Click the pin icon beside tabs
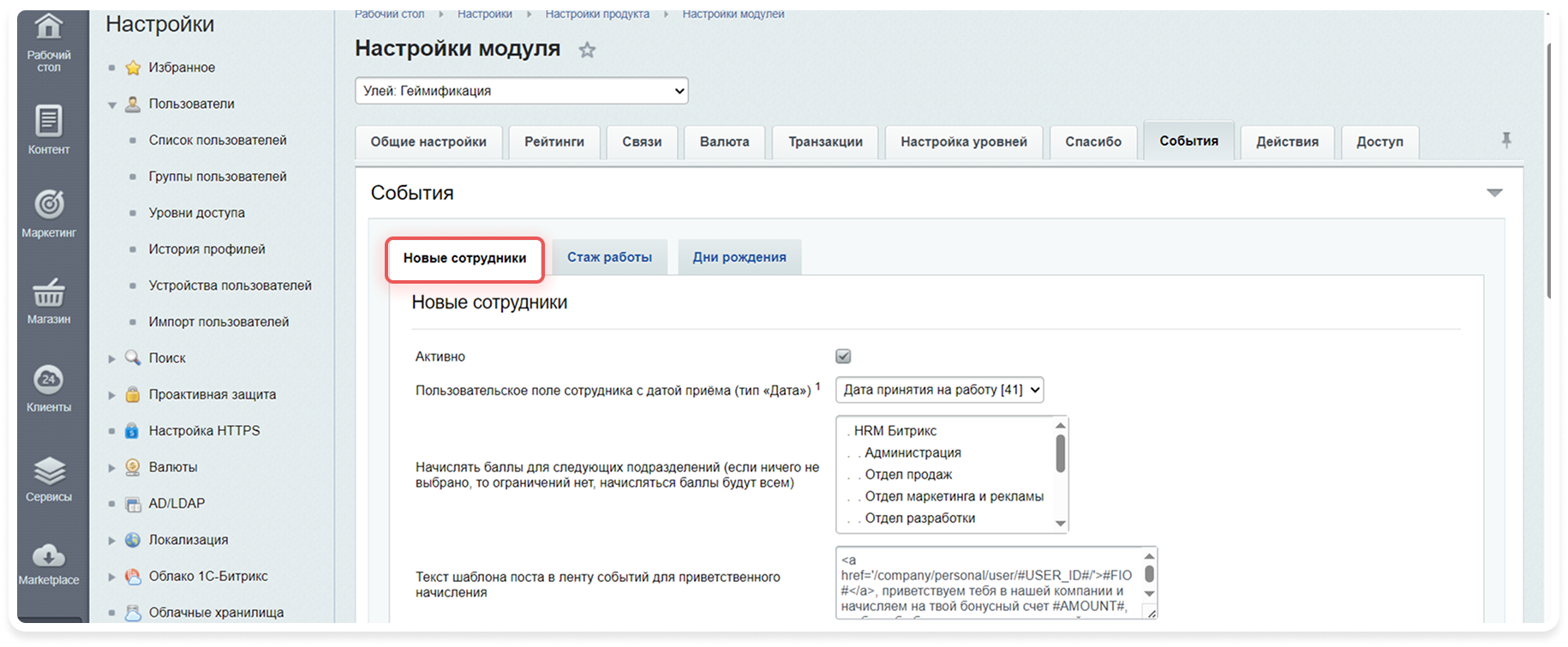 [x=1506, y=140]
